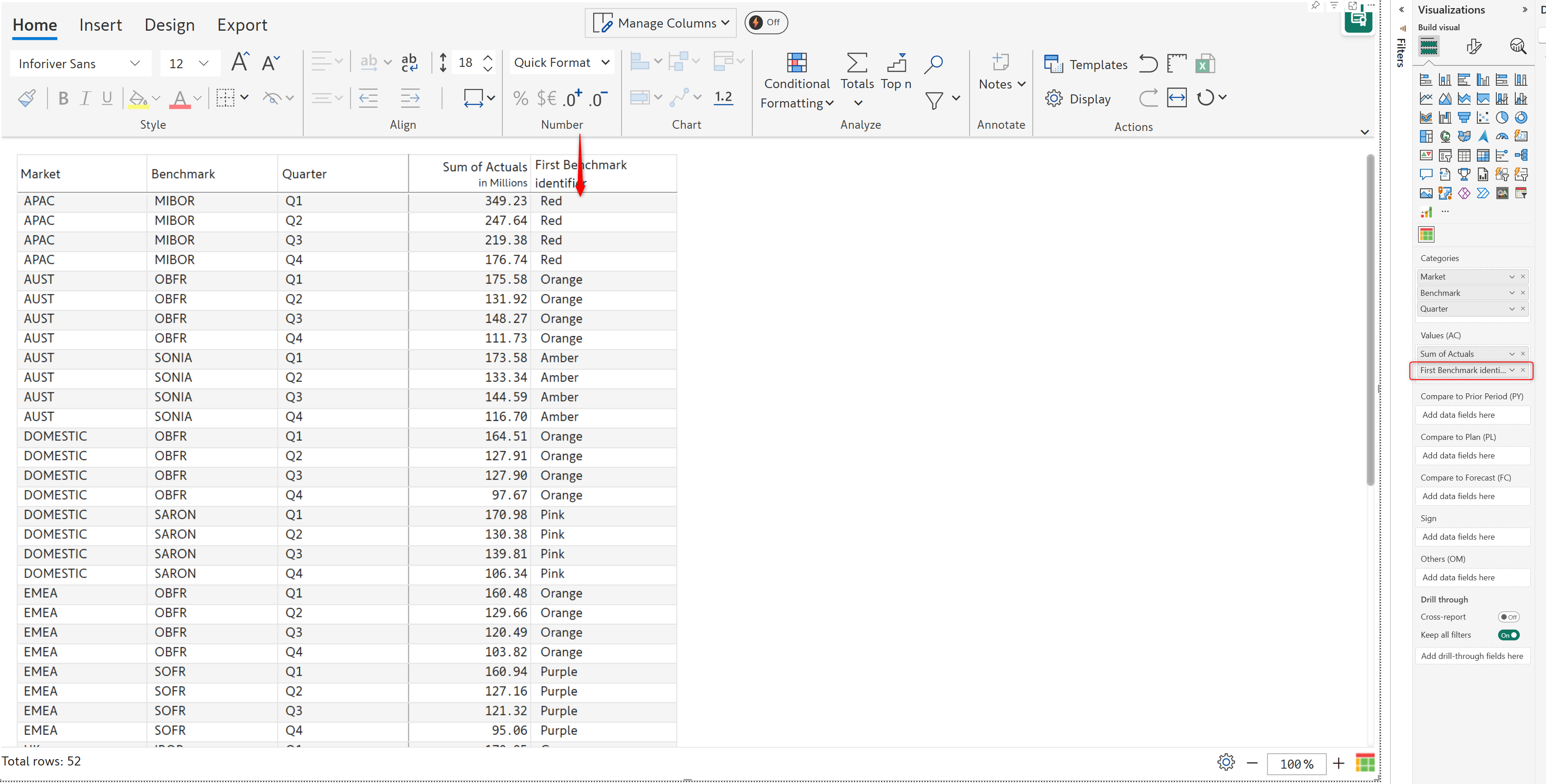Enable Cross-report drill through toggle
Screen dimensions: 1546x784
pyautogui.click(x=1508, y=616)
